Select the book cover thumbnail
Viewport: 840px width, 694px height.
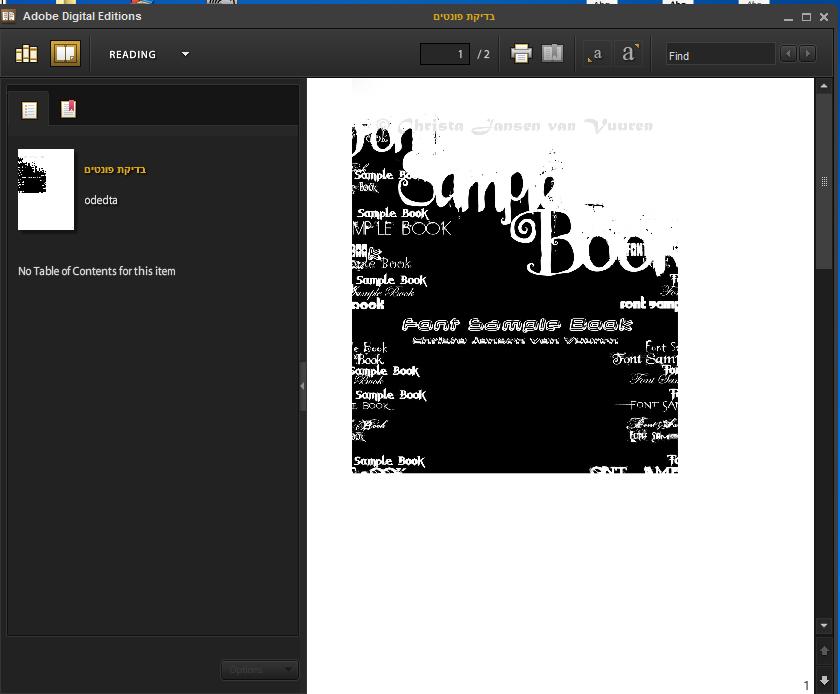pos(46,190)
